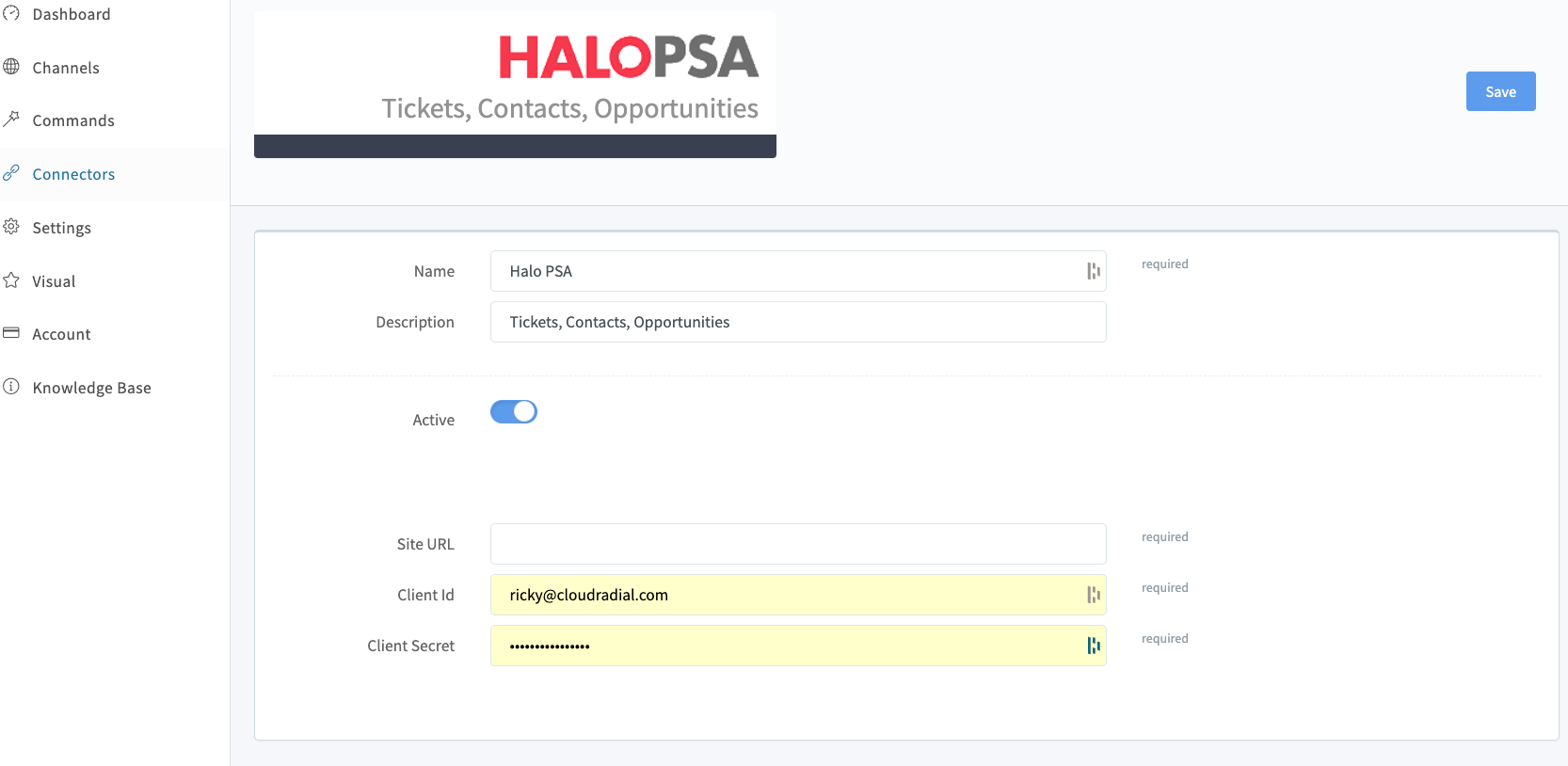Click 'required' text beside Client Id

1165,588
